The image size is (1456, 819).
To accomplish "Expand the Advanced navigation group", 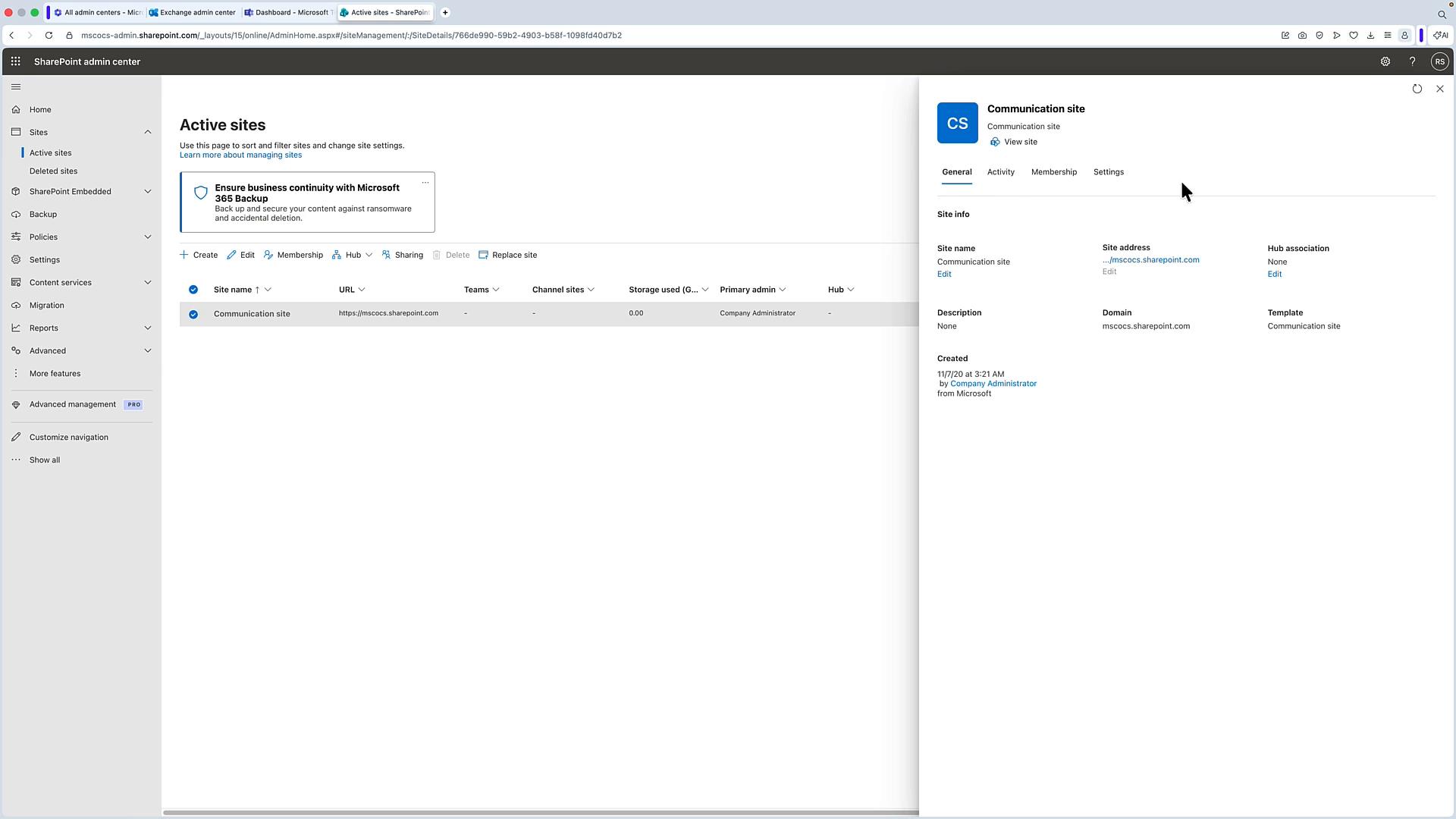I will 147,351.
